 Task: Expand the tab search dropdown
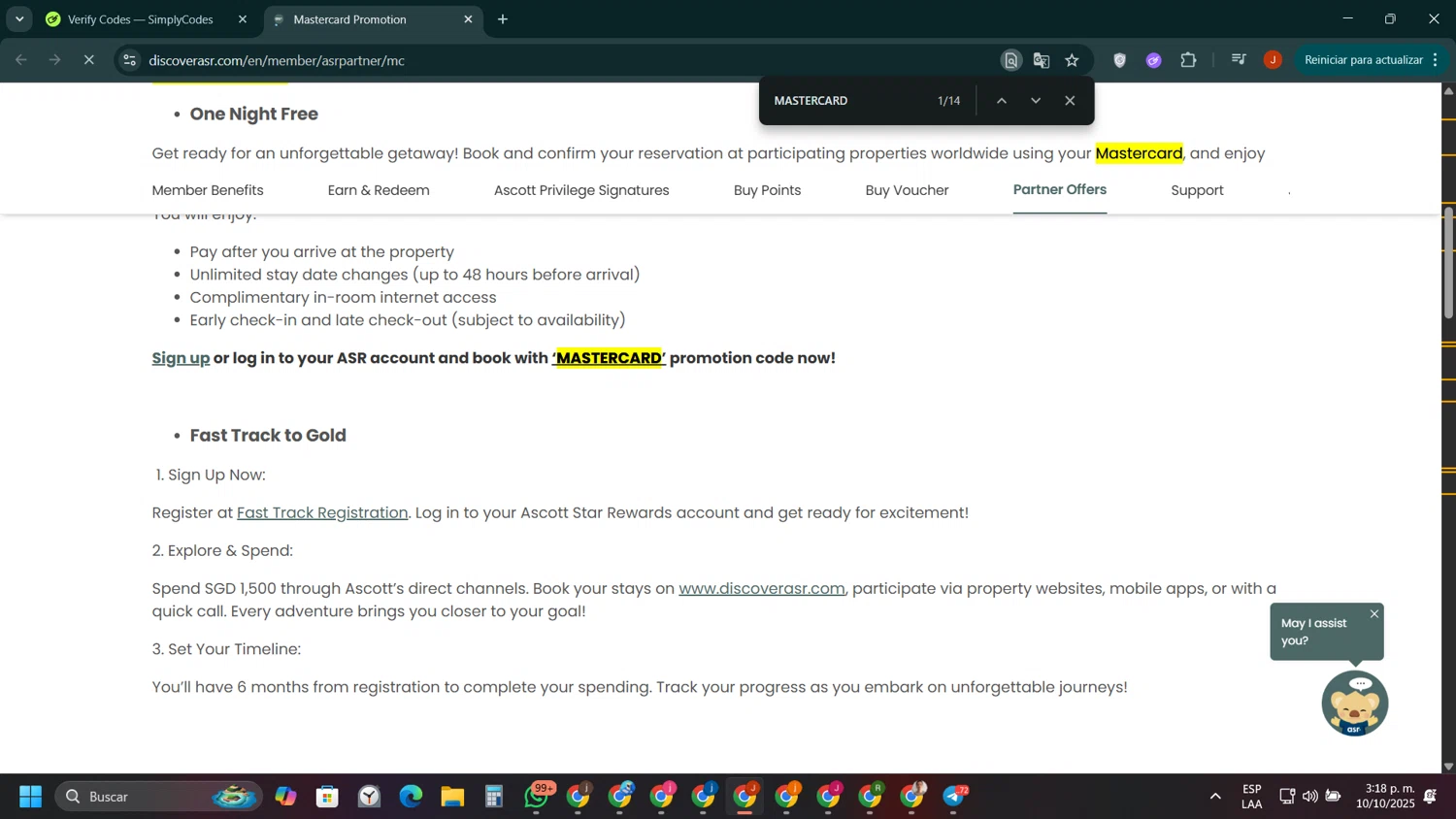[x=19, y=19]
